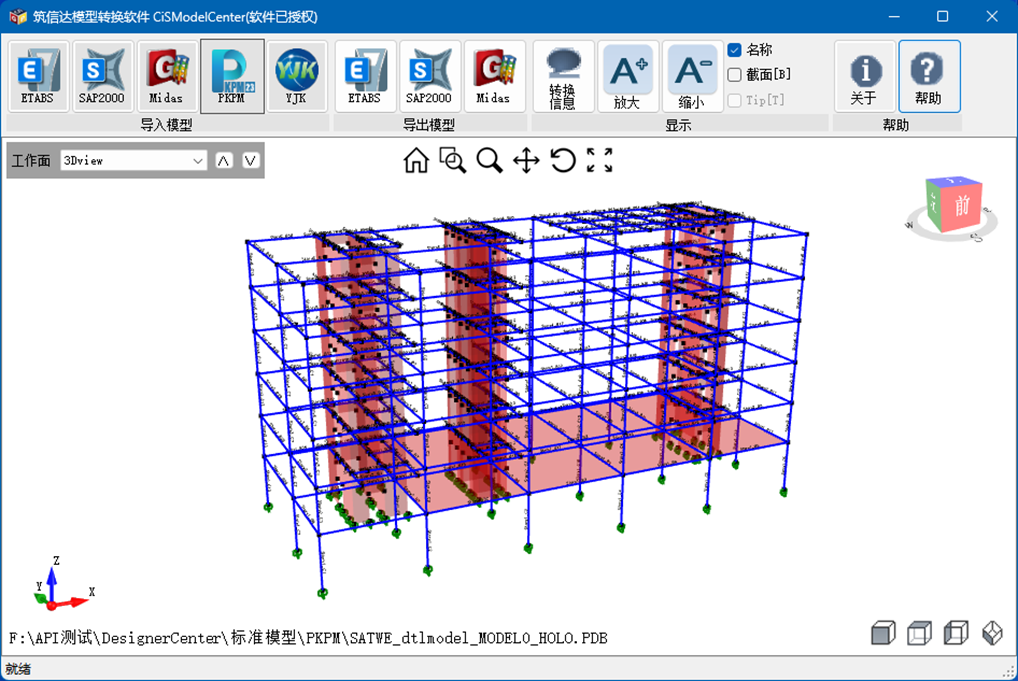
Task: Open the 帮助 help button
Action: point(929,76)
